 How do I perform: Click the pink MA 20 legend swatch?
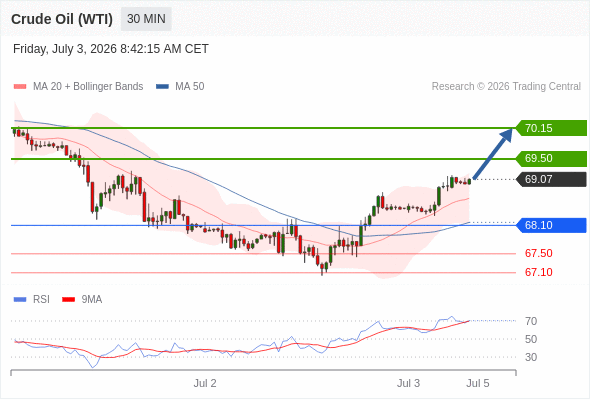click(20, 87)
